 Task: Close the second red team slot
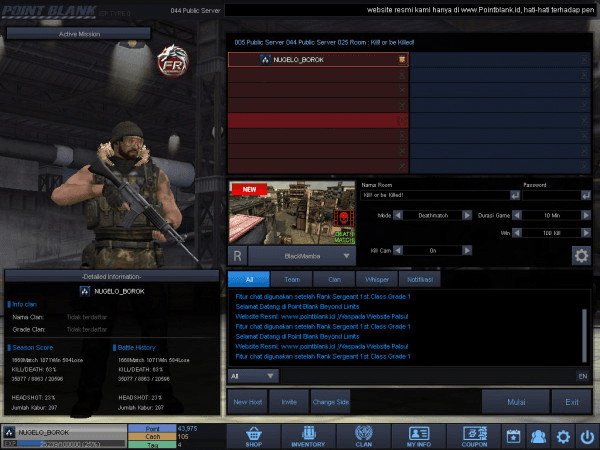(402, 75)
